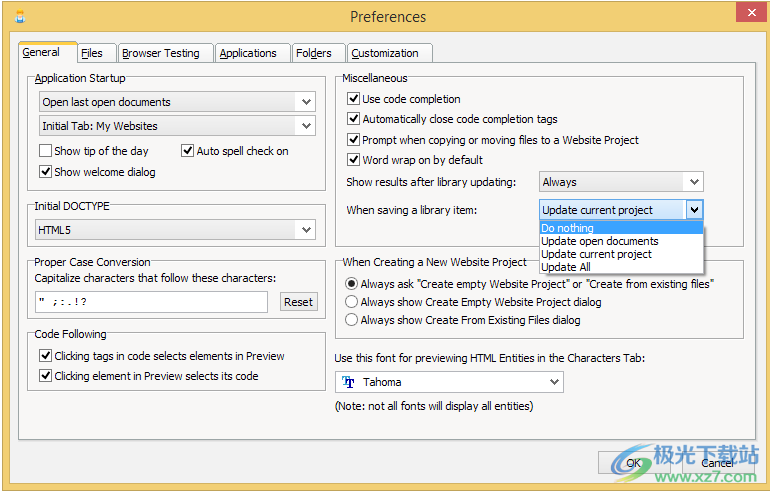Open the Folders tab

click(318, 53)
